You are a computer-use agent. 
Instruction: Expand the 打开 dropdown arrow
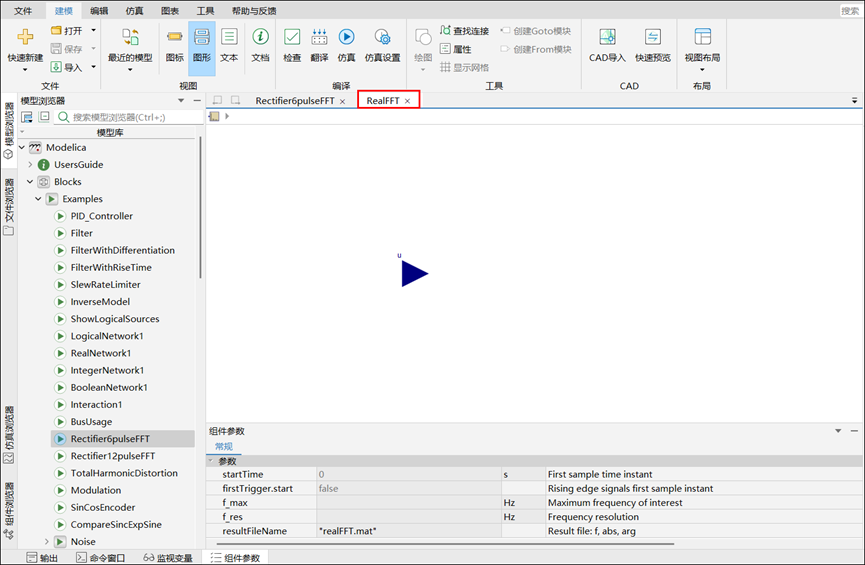[x=93, y=30]
